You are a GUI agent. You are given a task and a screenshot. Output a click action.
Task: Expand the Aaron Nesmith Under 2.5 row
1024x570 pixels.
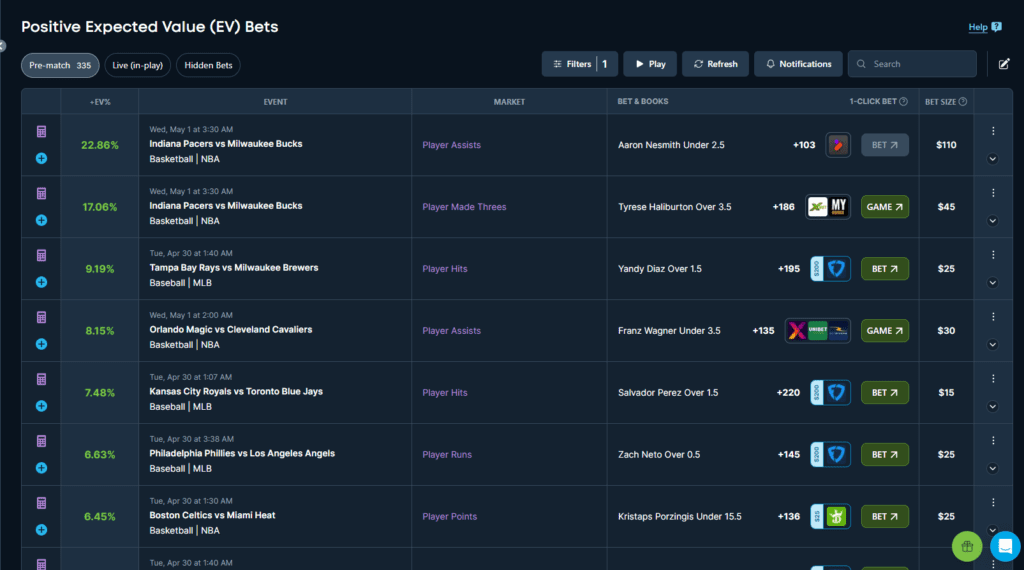pyautogui.click(x=993, y=159)
